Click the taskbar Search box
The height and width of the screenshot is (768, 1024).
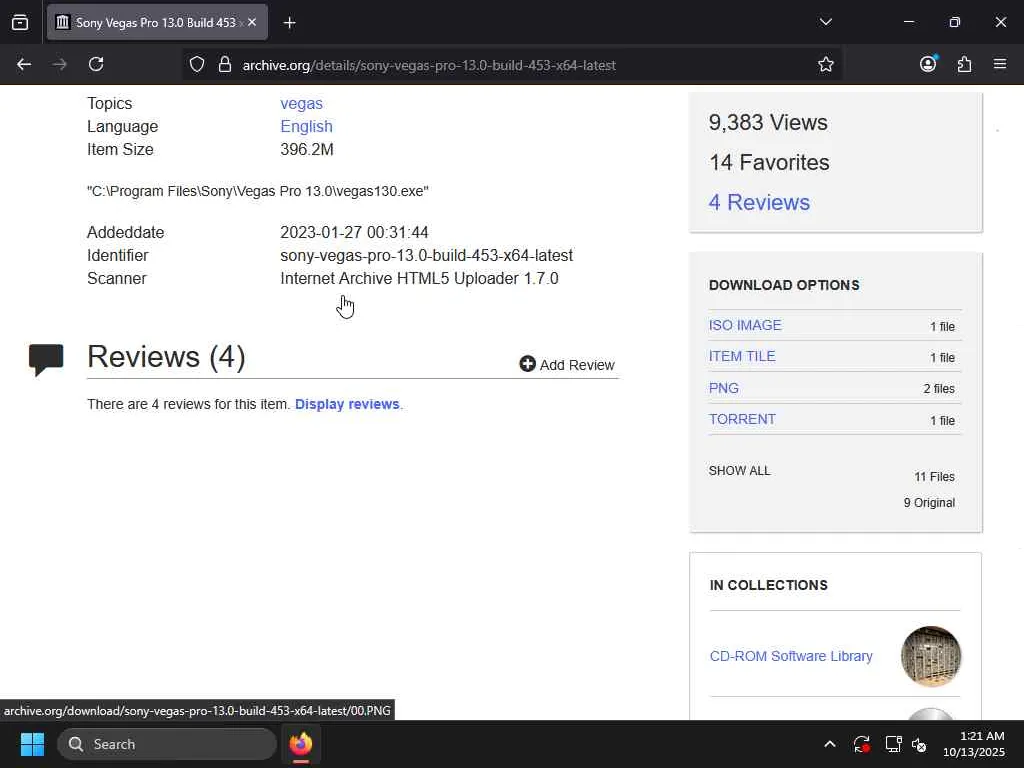click(x=167, y=744)
